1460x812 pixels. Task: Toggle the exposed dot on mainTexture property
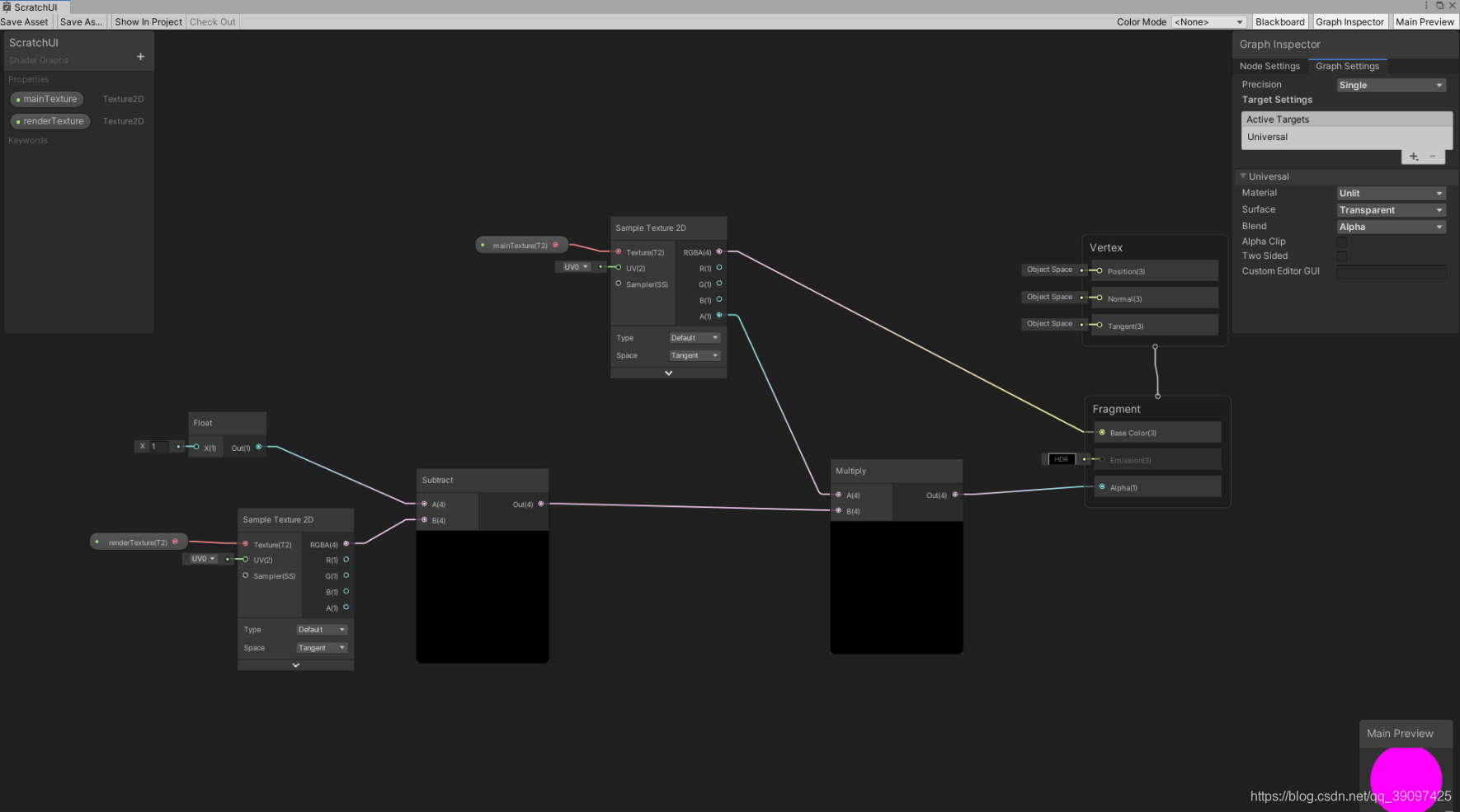click(x=16, y=99)
